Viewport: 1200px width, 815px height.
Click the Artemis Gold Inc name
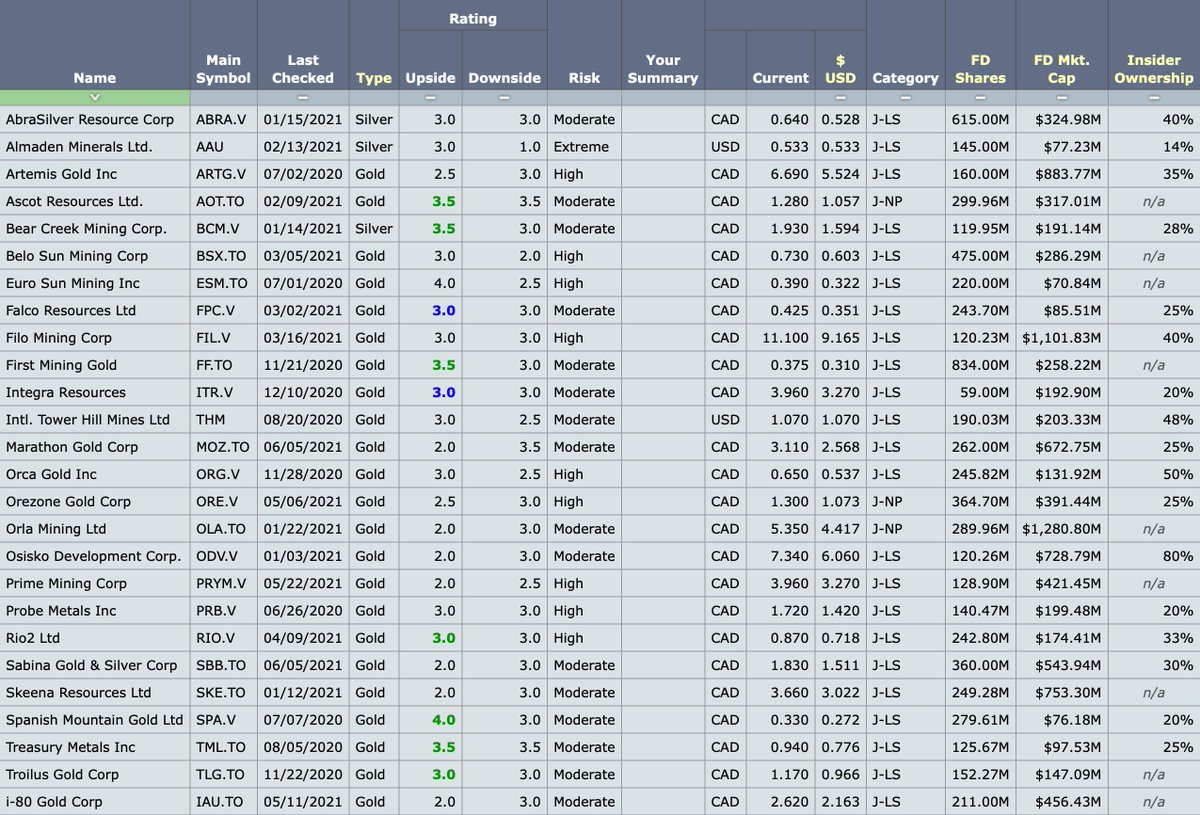point(61,174)
